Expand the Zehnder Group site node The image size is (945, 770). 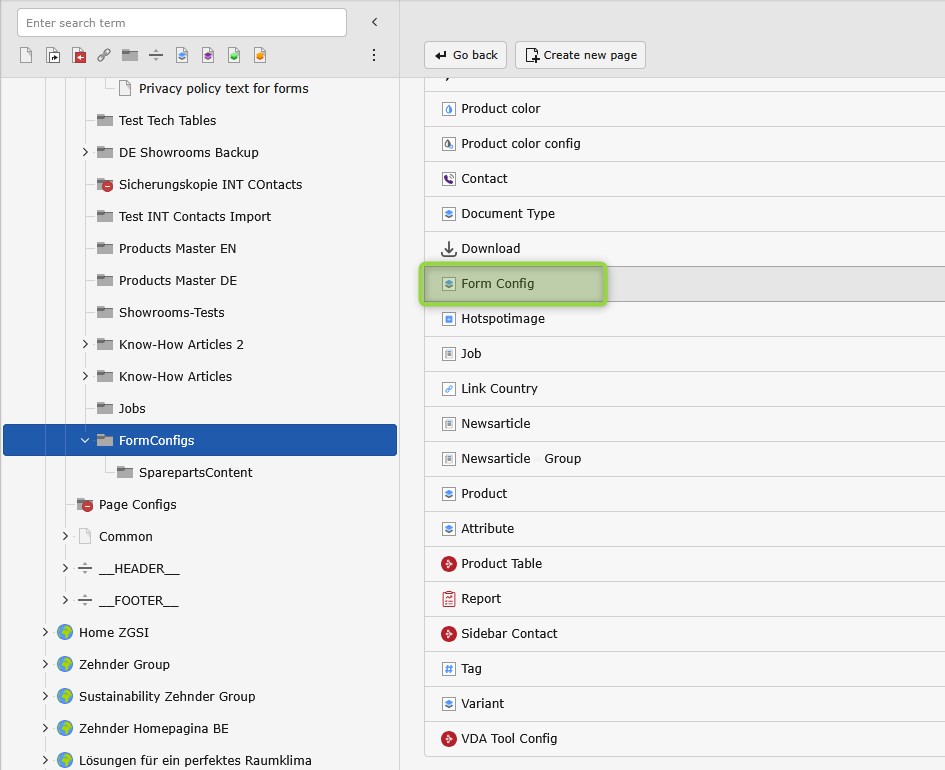pos(45,664)
